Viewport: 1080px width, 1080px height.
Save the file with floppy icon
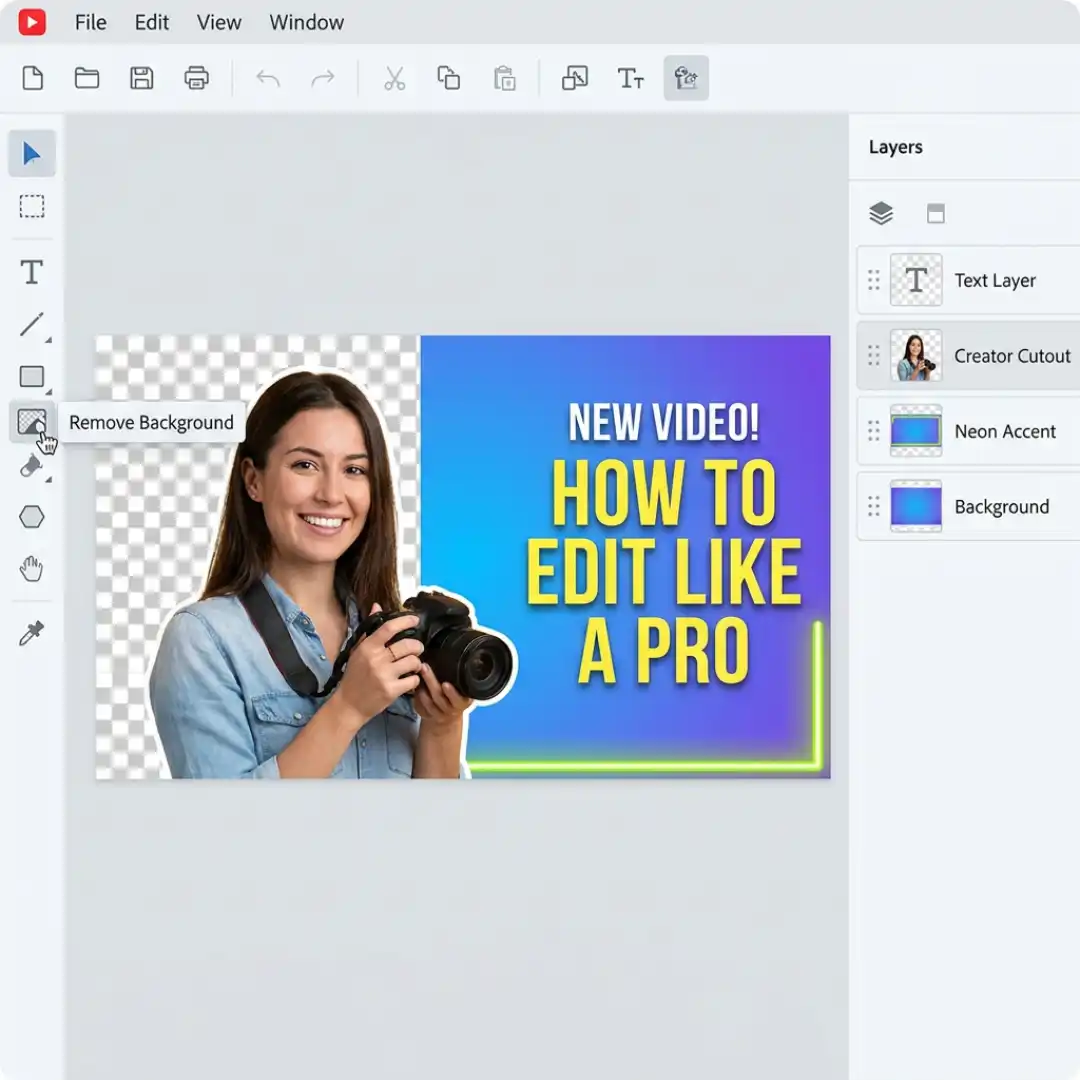point(142,78)
